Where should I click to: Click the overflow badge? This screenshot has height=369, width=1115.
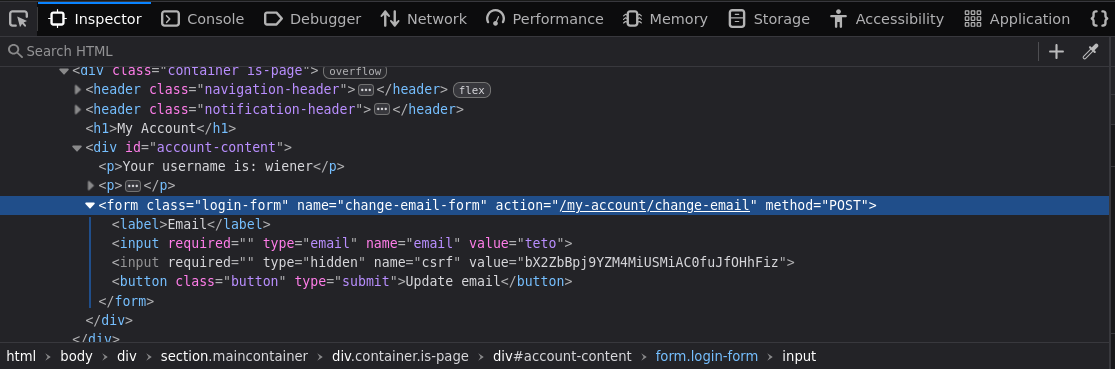point(355,71)
